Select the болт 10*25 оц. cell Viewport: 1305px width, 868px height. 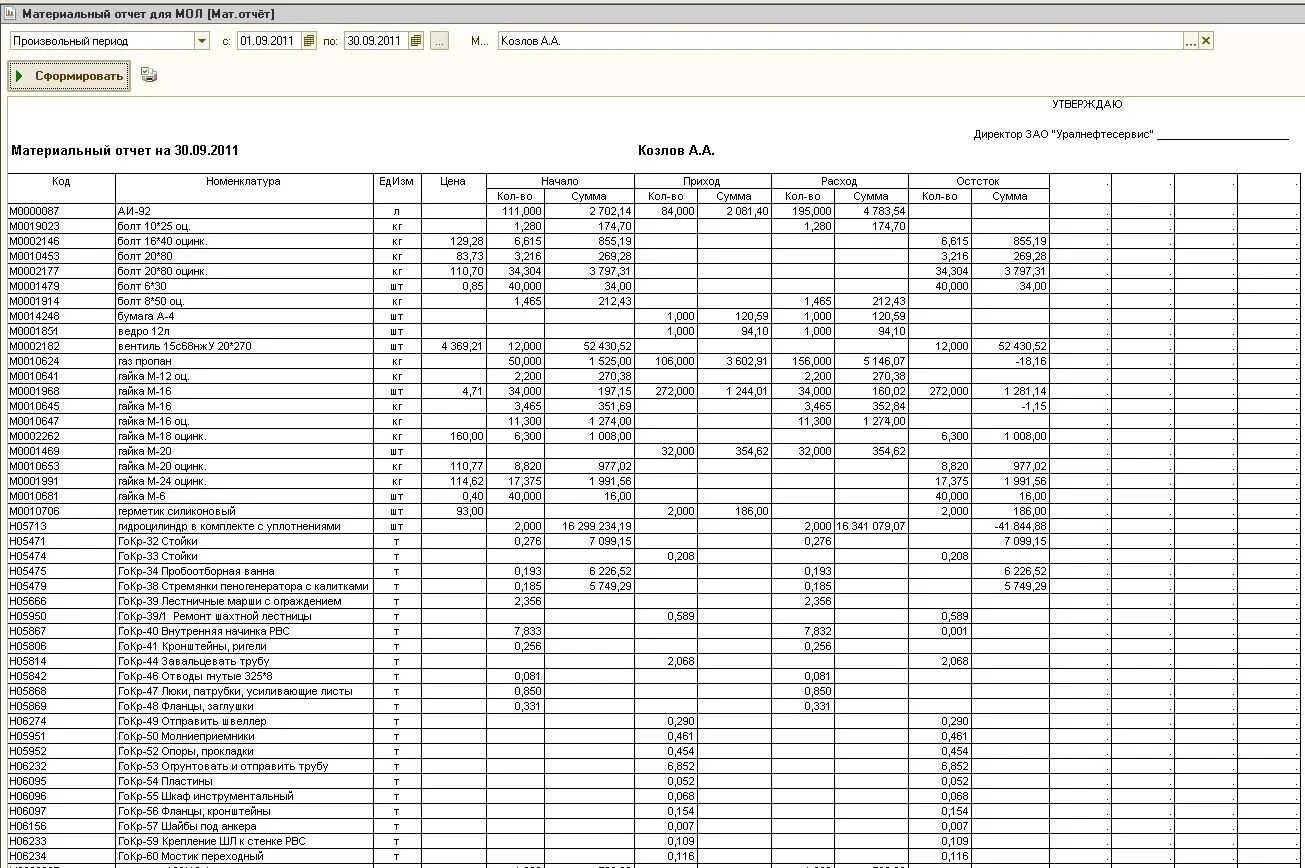(244, 226)
